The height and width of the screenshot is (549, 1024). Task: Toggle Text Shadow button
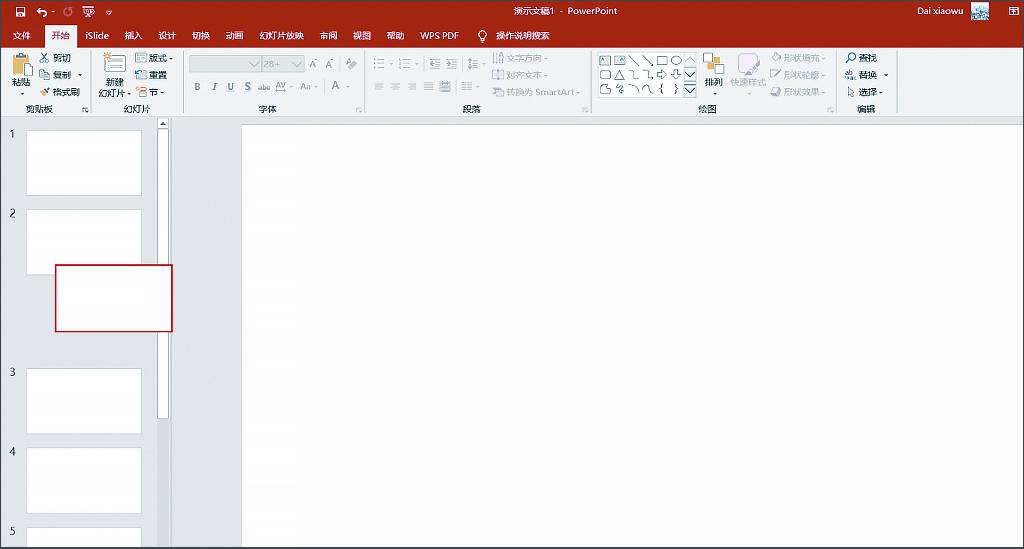248,86
